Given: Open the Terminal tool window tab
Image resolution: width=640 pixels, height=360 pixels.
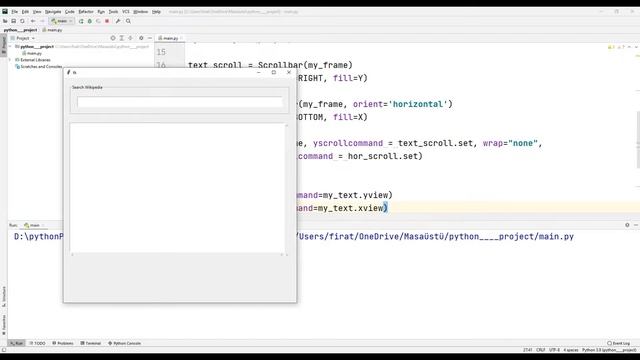Looking at the screenshot, I should 91,343.
